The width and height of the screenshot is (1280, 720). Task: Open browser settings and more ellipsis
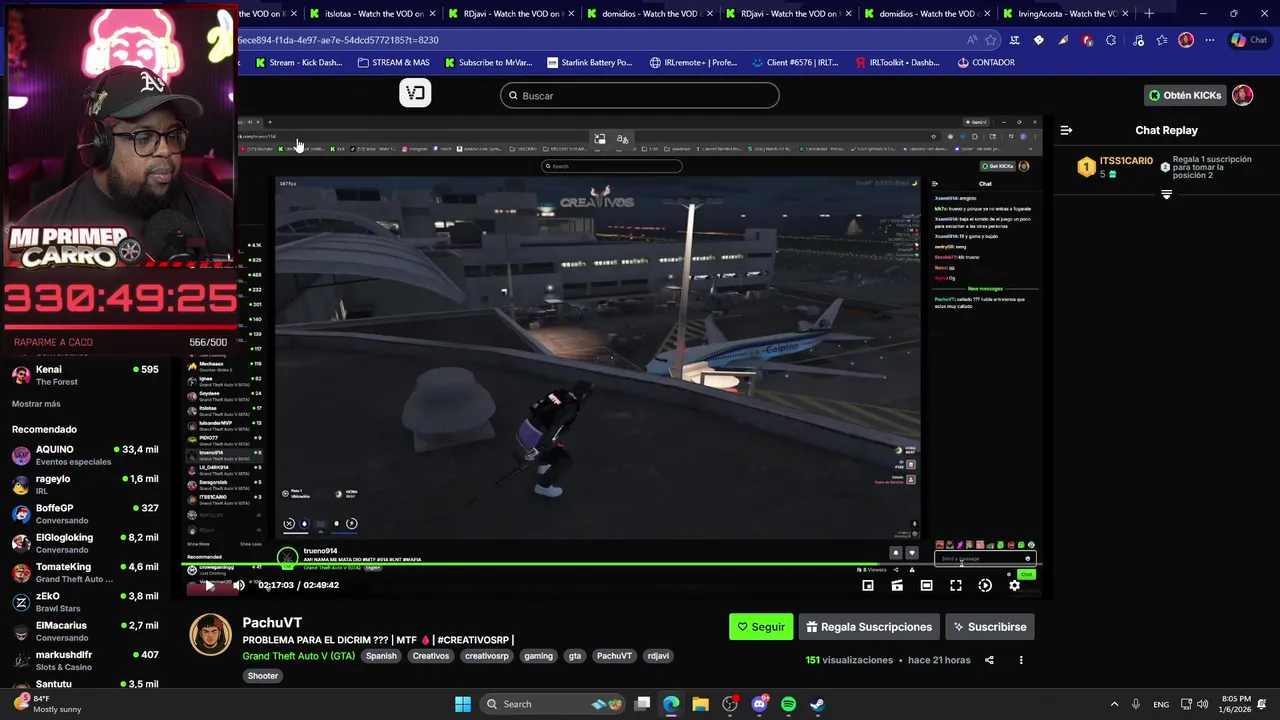1210,40
